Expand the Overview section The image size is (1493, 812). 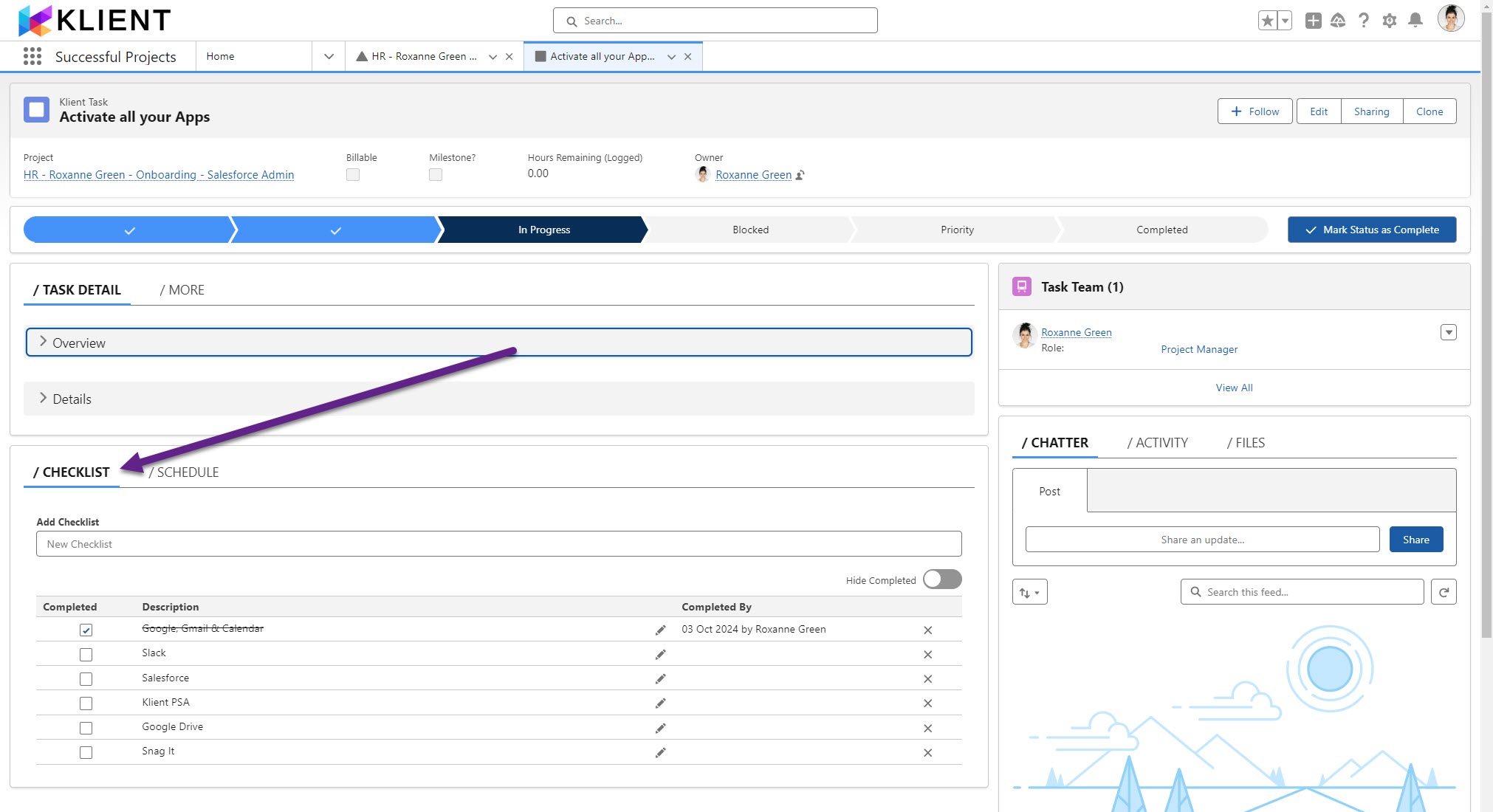(498, 343)
